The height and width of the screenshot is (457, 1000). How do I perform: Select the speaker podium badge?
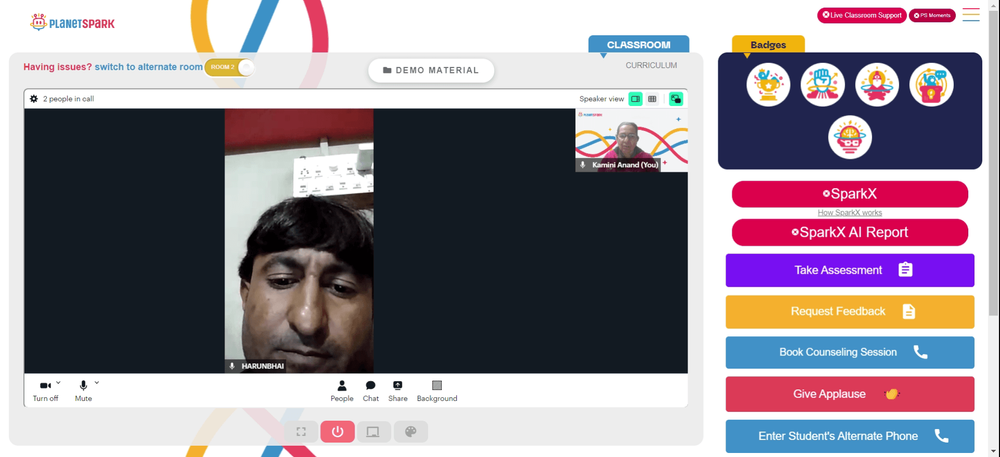tap(931, 85)
